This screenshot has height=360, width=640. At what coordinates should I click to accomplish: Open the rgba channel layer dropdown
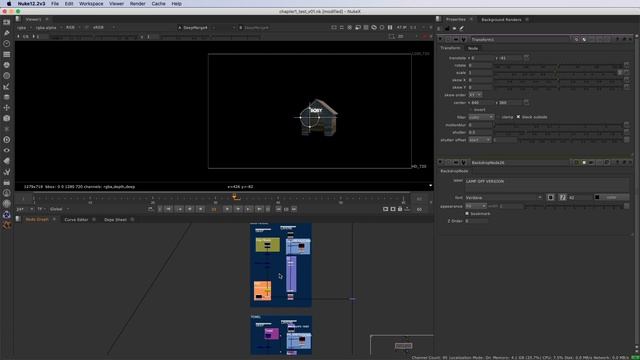(24, 28)
